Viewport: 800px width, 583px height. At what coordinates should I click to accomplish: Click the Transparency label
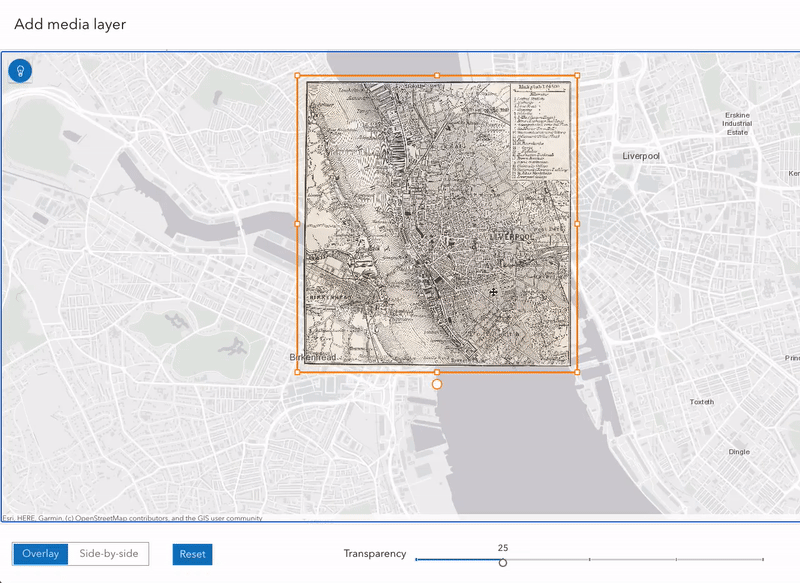374,553
